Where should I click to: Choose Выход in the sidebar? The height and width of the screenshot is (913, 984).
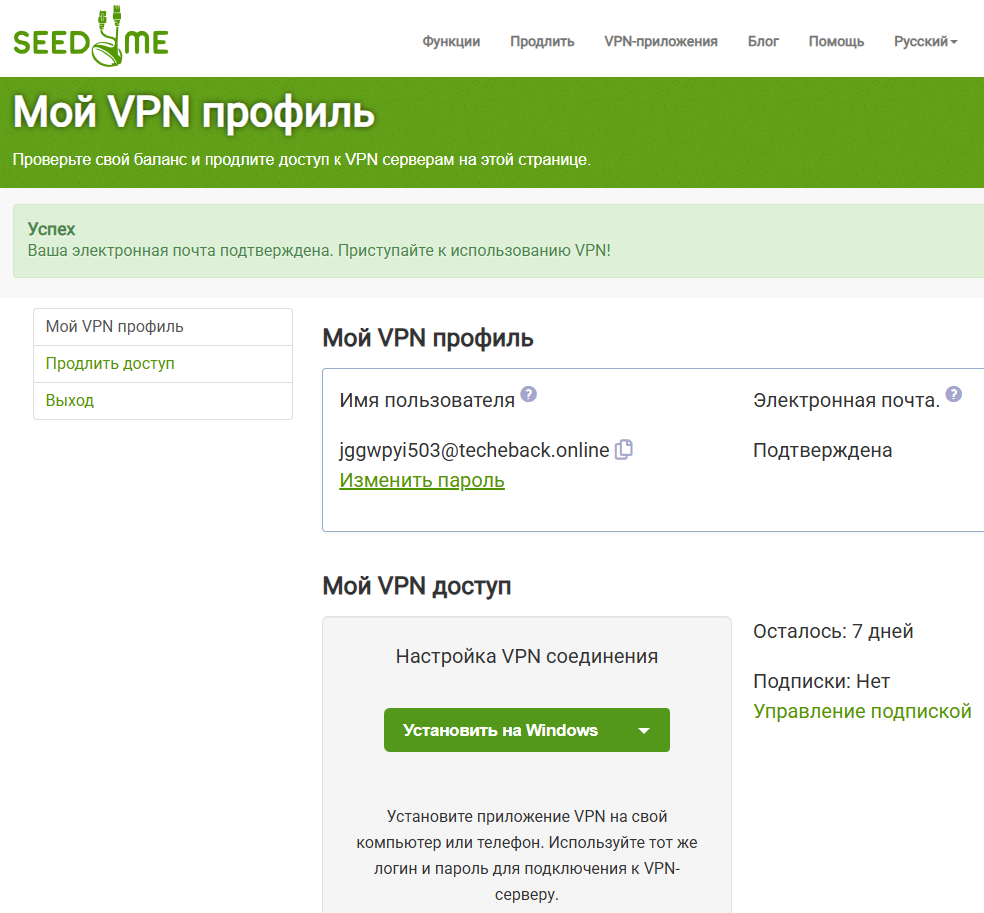[163, 401]
